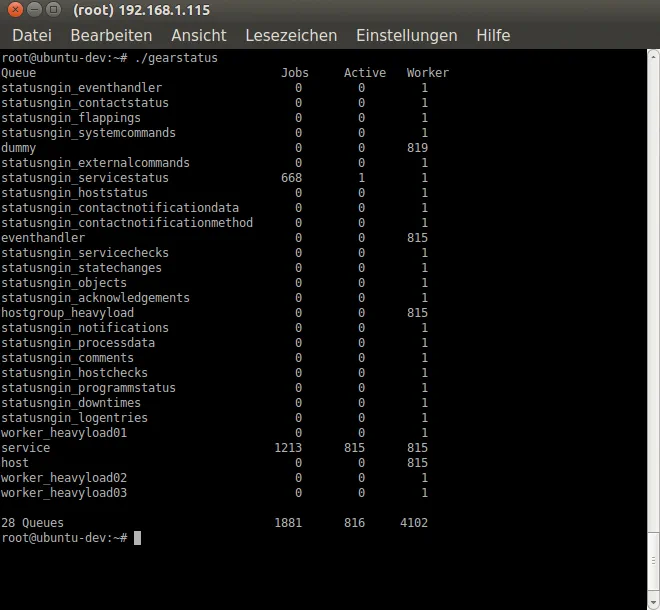This screenshot has width=660, height=610.
Task: Open the Einstellungen menu
Action: (x=407, y=35)
